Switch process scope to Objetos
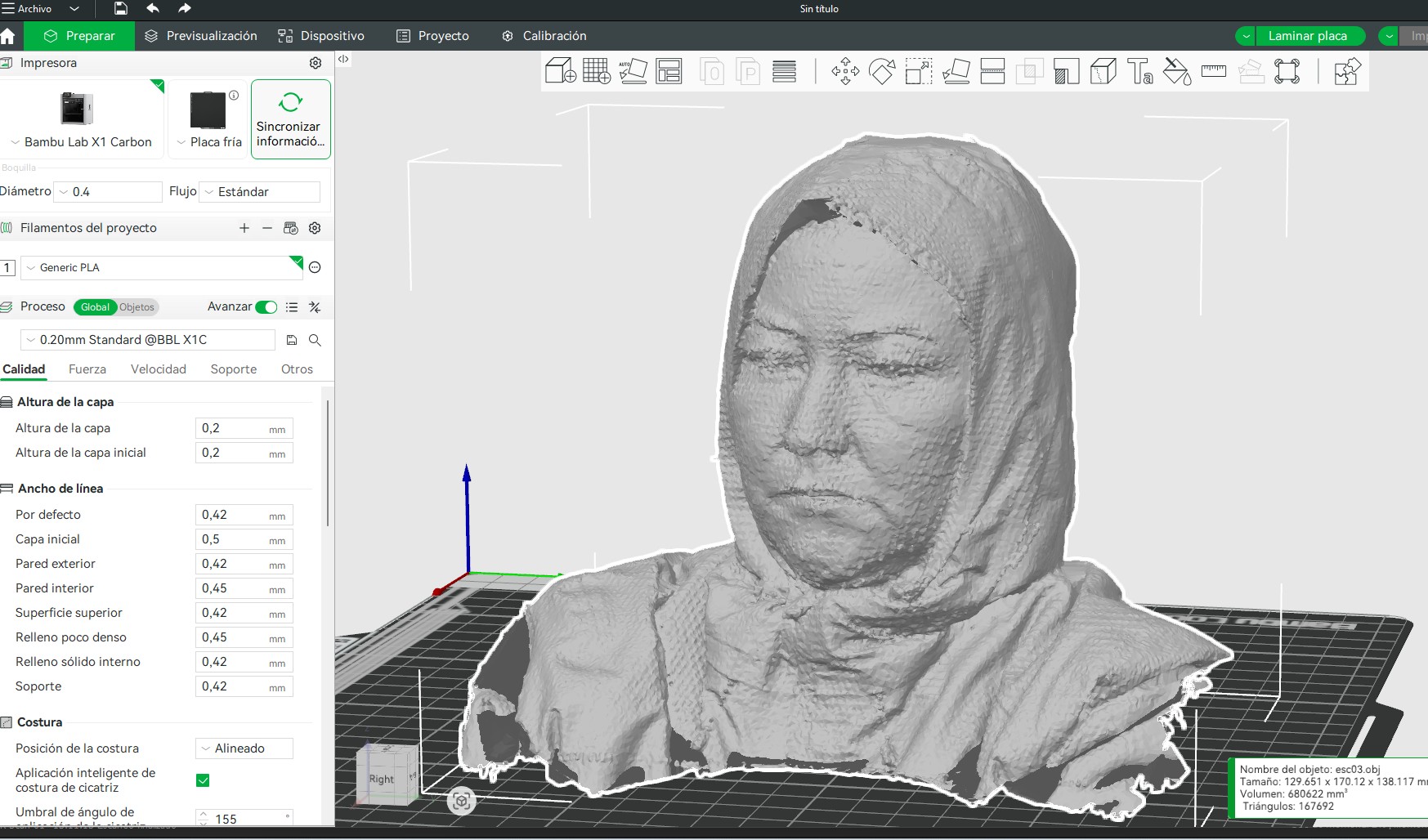 (x=137, y=307)
